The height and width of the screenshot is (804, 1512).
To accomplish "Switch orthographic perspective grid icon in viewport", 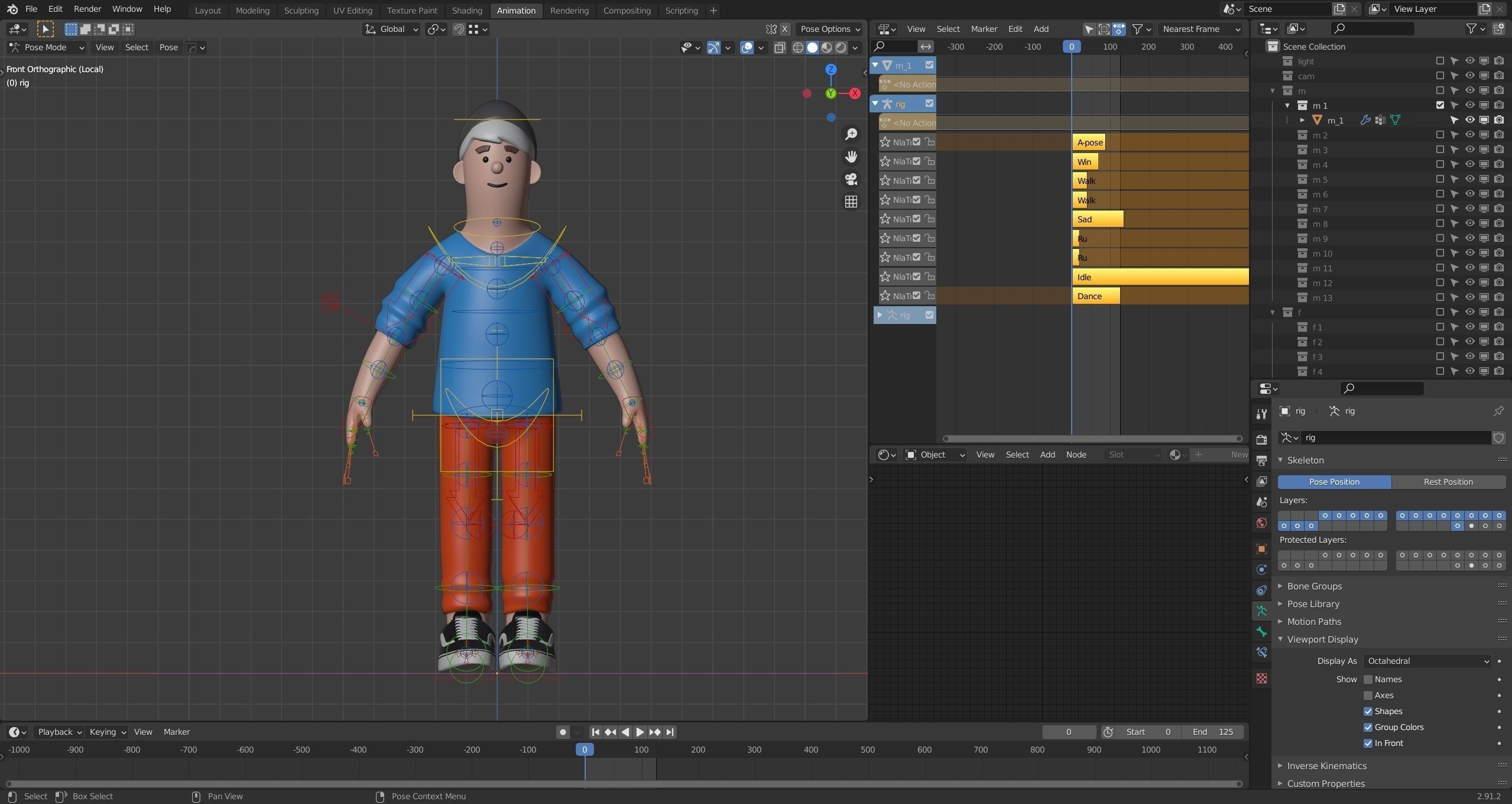I will point(851,202).
